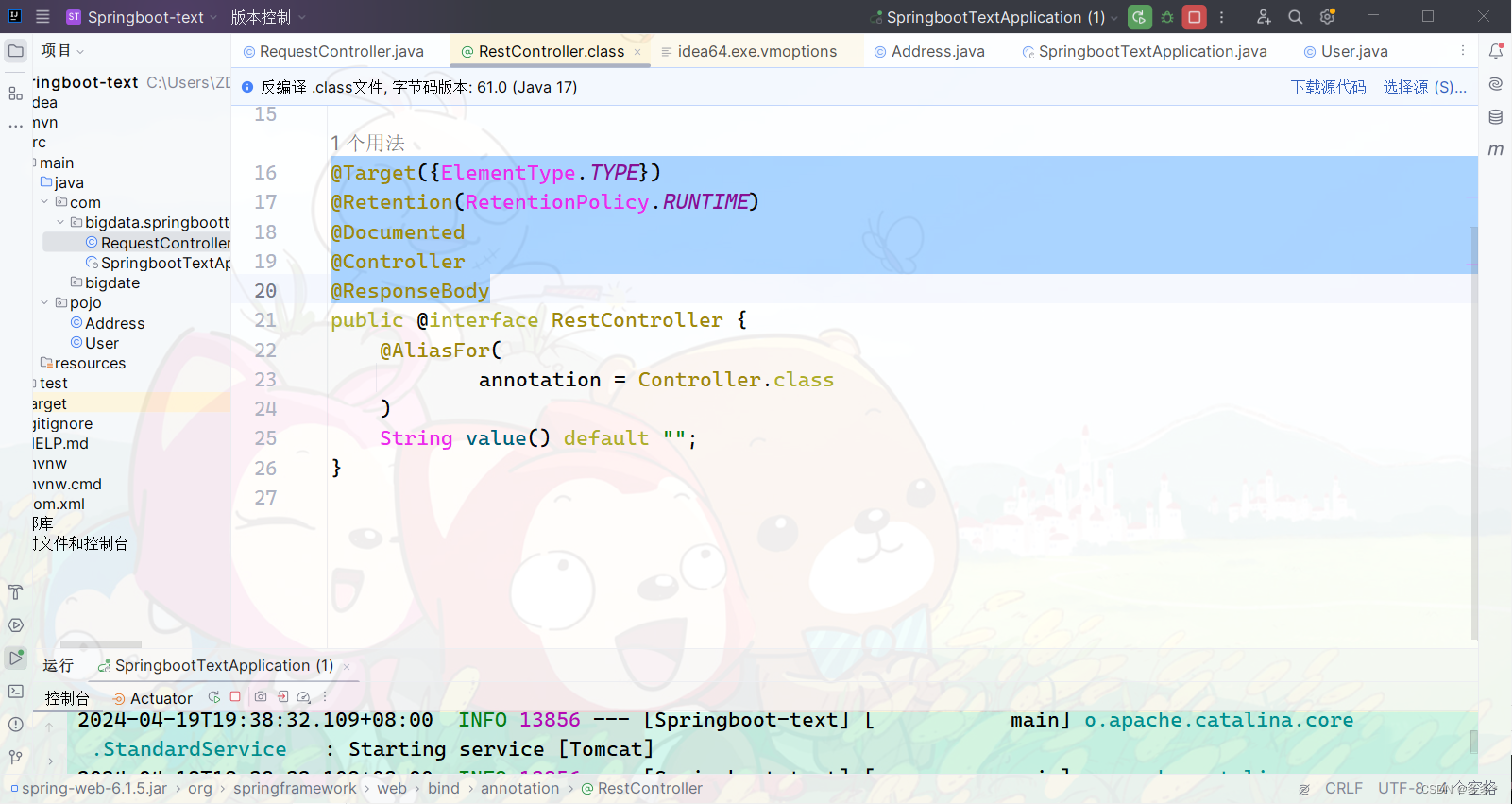Image resolution: width=1512 pixels, height=804 pixels.
Task: Open the Springboot-text project dropdown
Action: (x=142, y=17)
